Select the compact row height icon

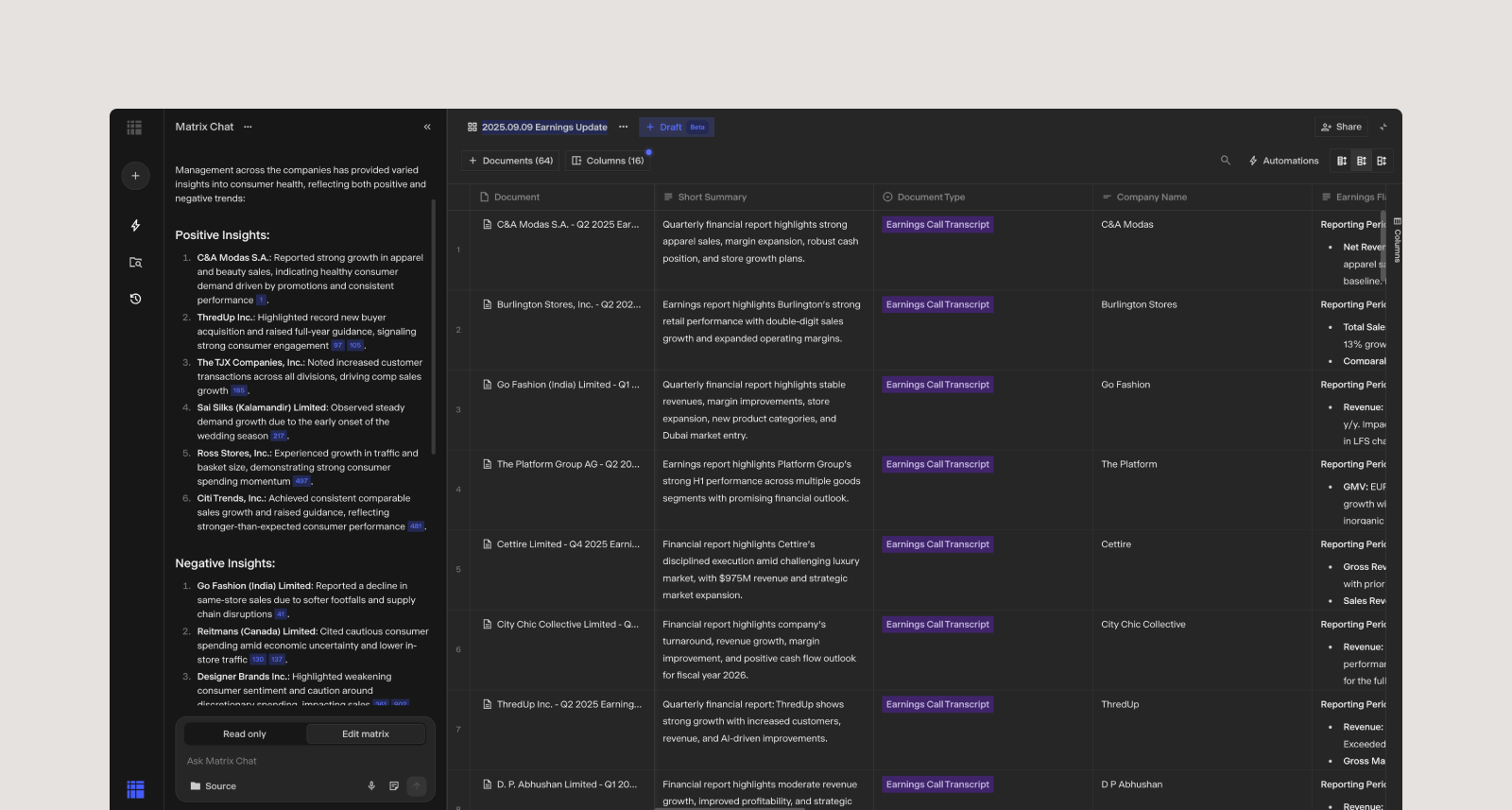pos(1342,161)
